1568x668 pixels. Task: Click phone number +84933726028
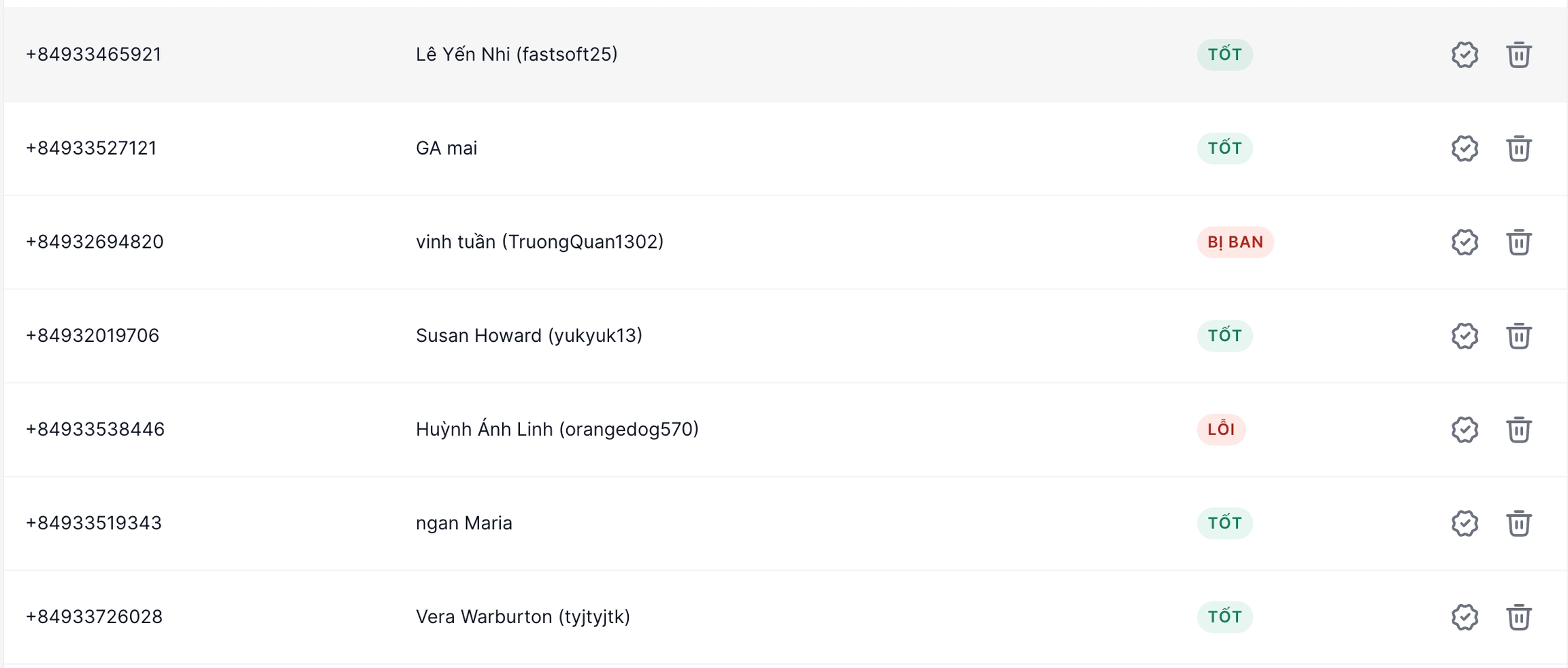coord(94,617)
